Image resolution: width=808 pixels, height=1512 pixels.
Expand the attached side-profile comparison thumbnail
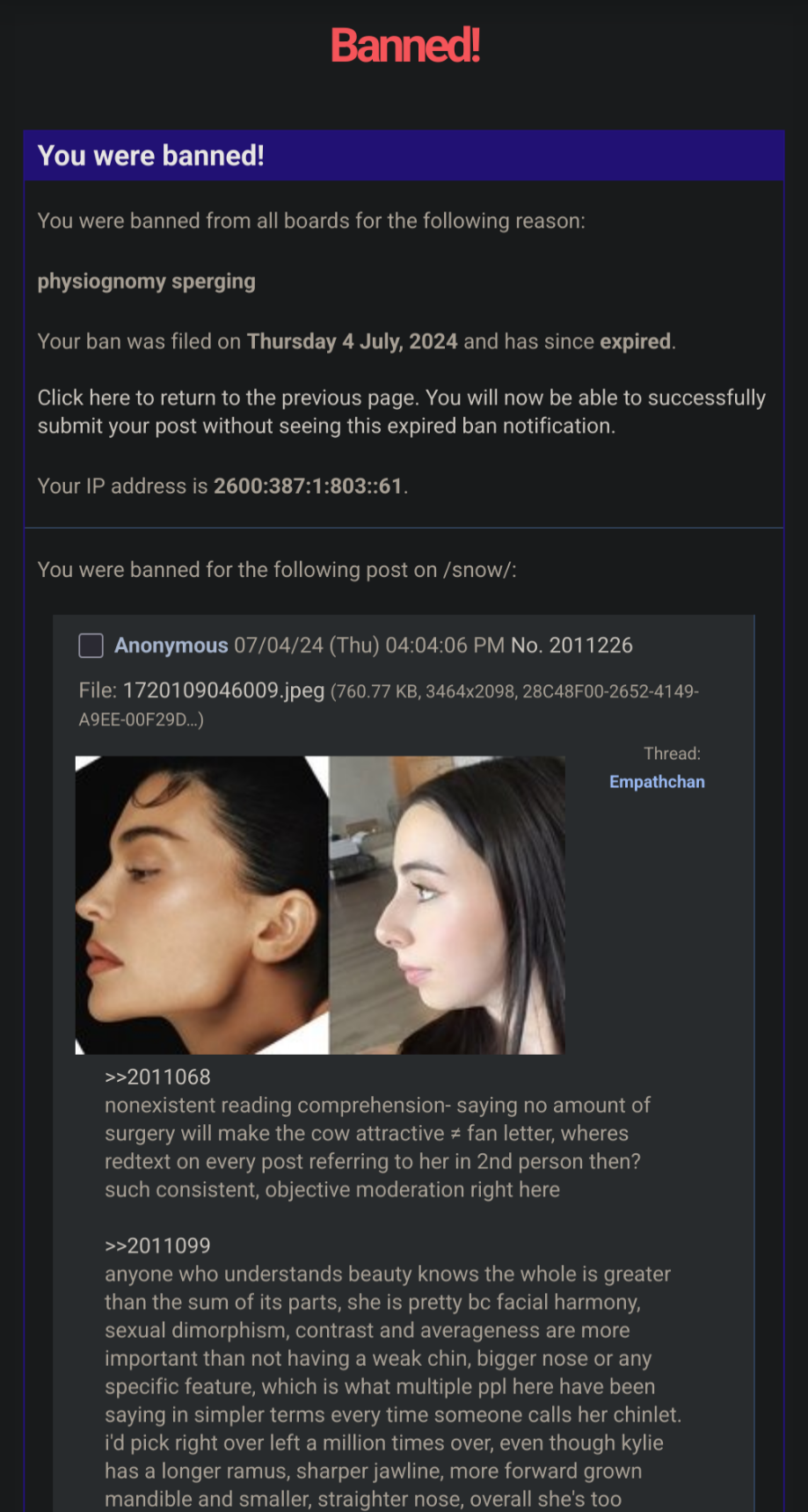[320, 905]
